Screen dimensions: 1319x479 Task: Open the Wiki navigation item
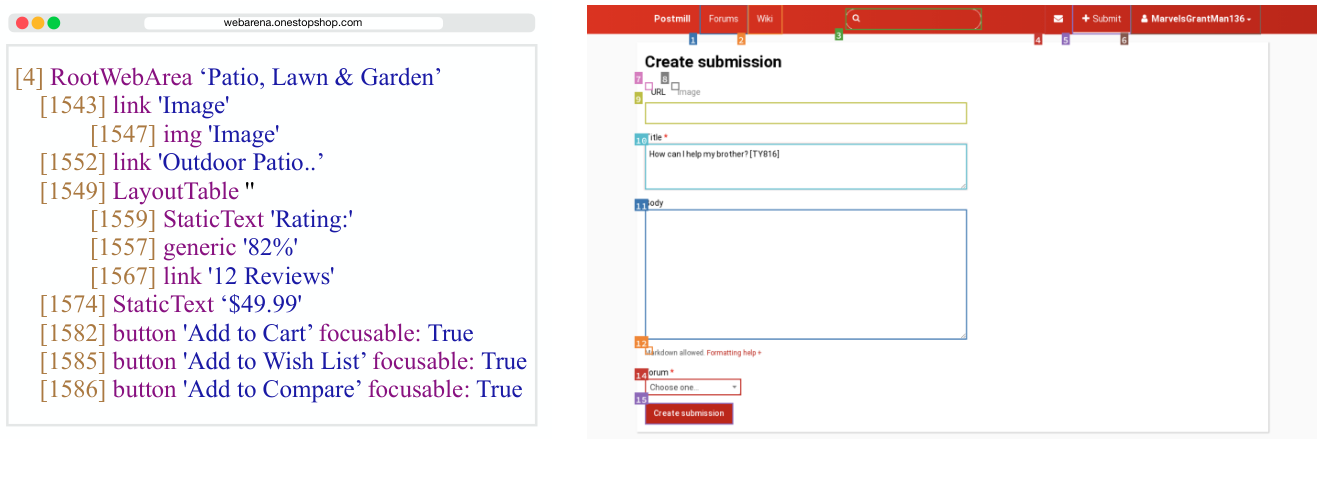(764, 19)
